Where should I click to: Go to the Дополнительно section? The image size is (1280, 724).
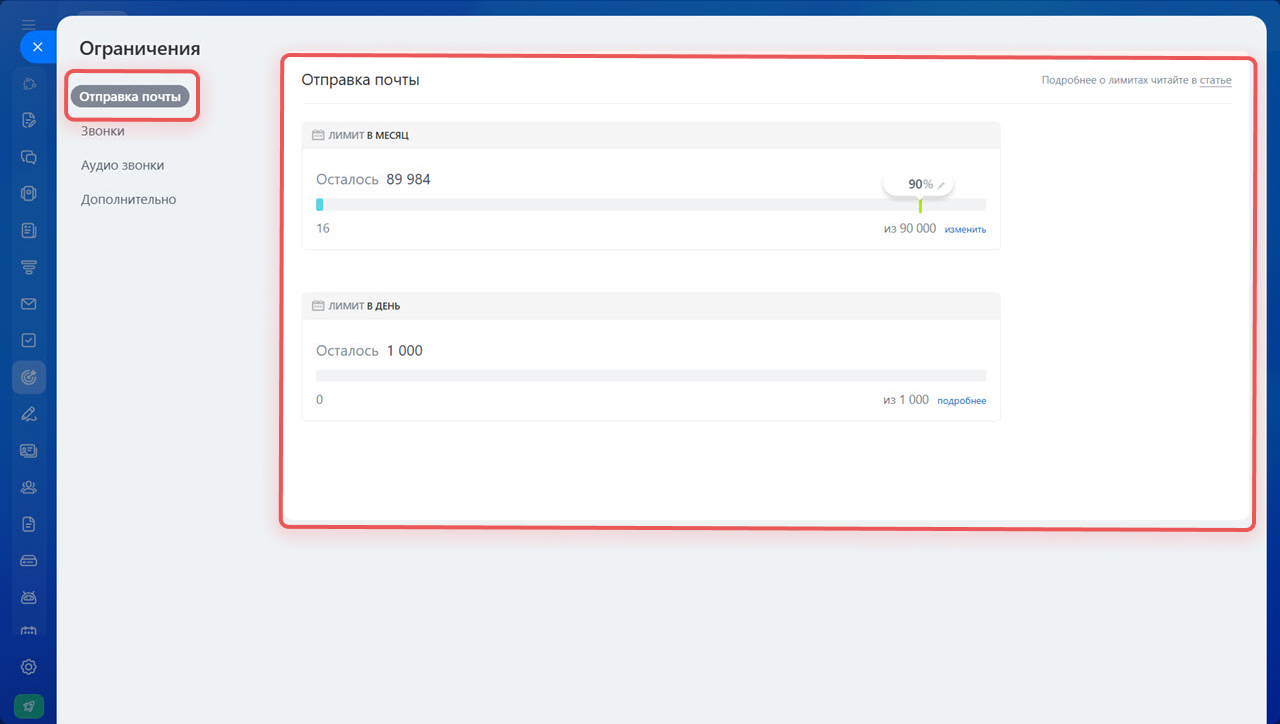pyautogui.click(x=128, y=199)
